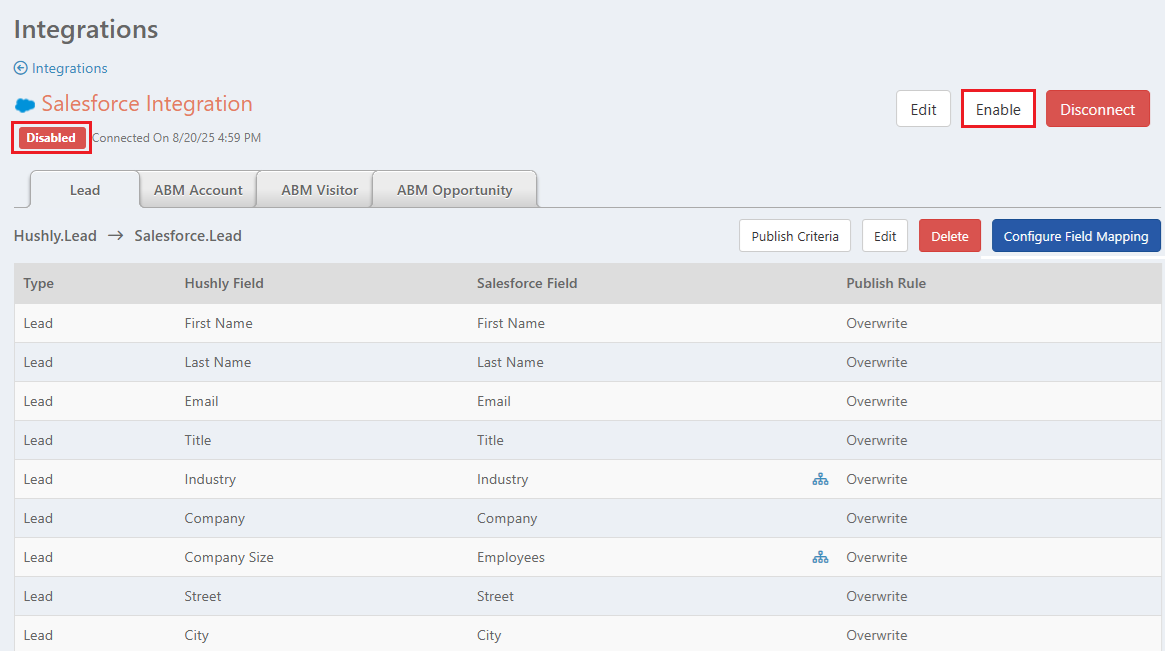This screenshot has height=651, width=1165.
Task: Delete the Lead mapping
Action: (x=950, y=236)
